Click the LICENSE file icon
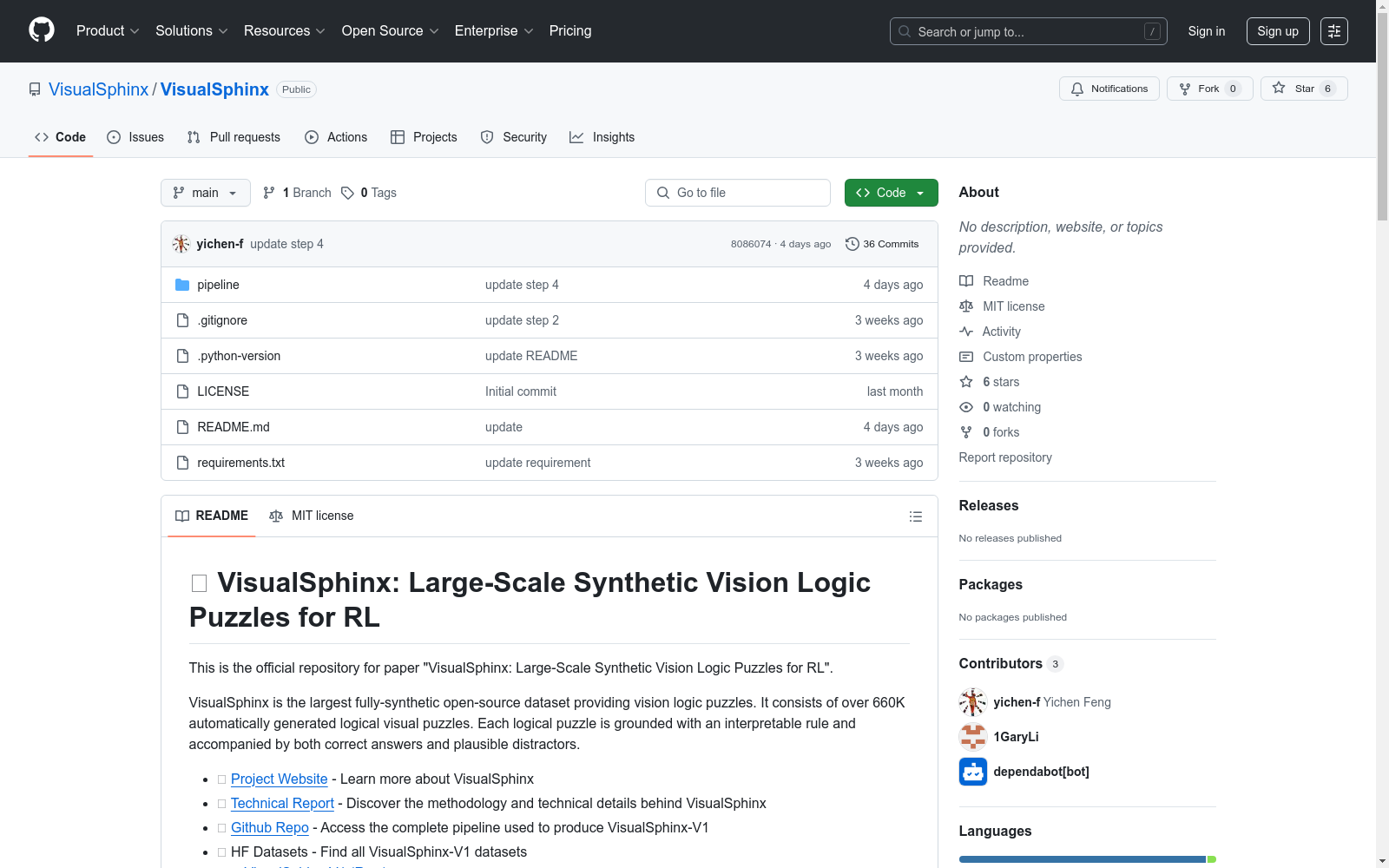The image size is (1389, 868). pyautogui.click(x=182, y=391)
